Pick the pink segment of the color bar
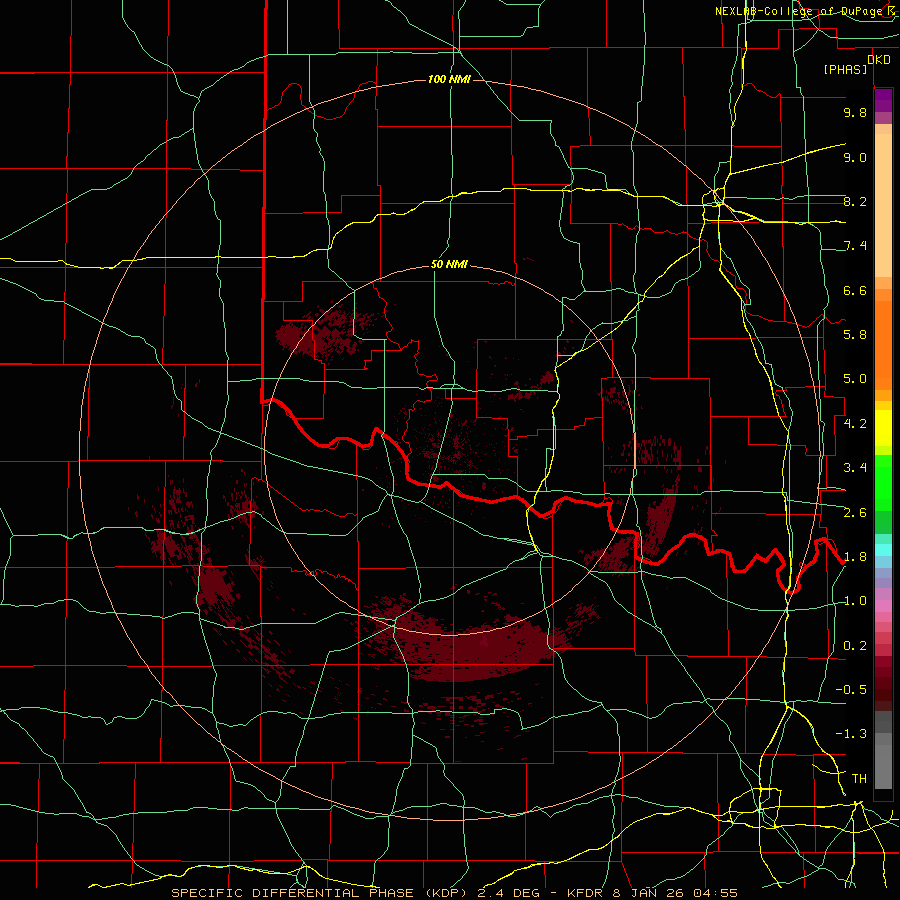 883,606
